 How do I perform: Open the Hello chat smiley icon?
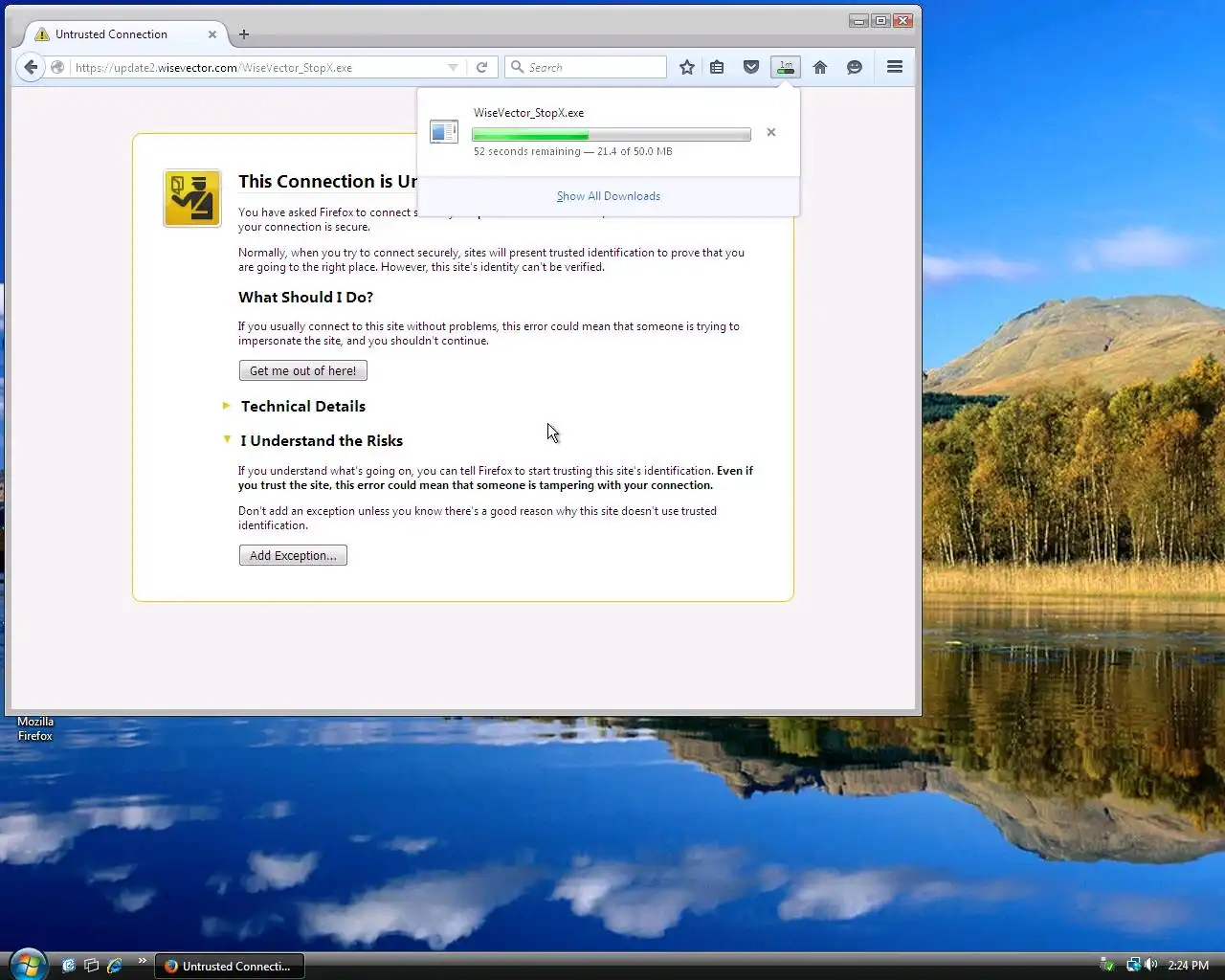[855, 67]
